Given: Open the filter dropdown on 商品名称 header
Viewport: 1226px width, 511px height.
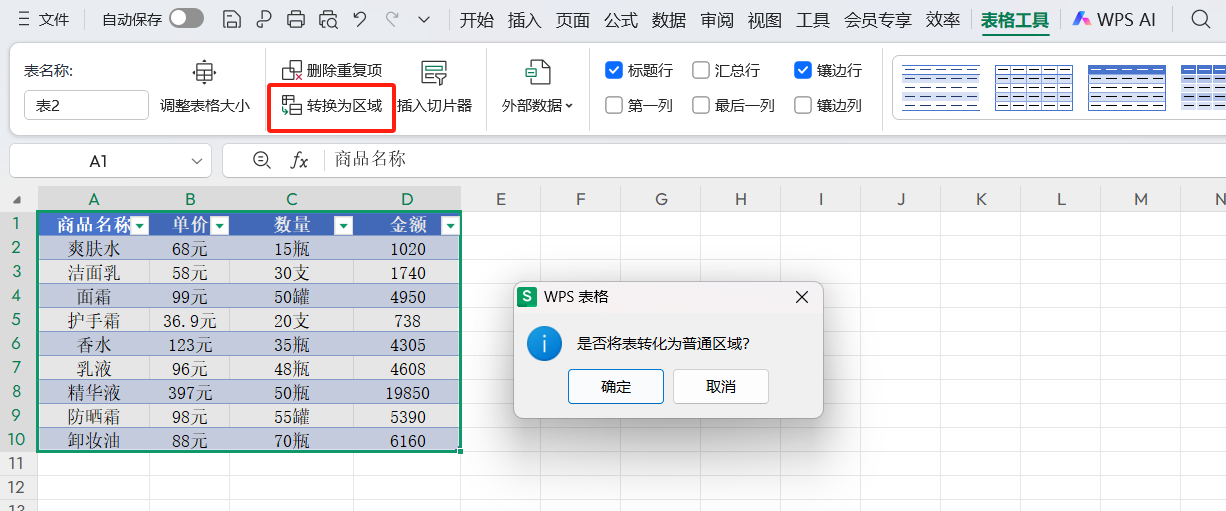Looking at the screenshot, I should tap(140, 226).
